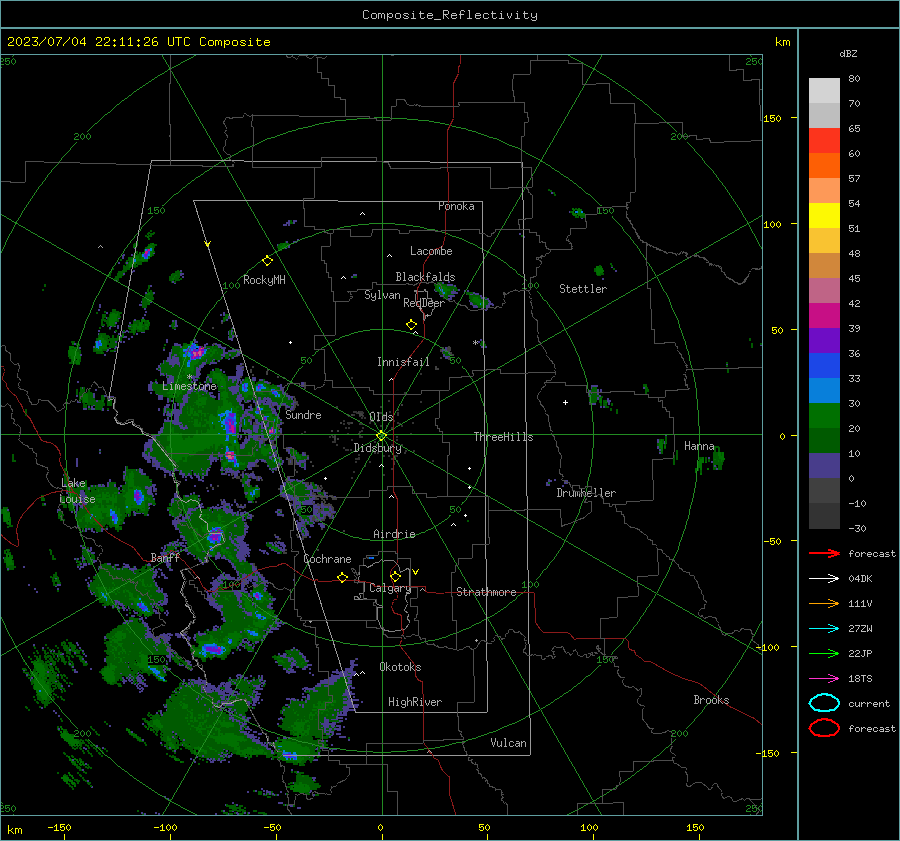Click the RedDeer city label
900x841 pixels.
tap(424, 303)
